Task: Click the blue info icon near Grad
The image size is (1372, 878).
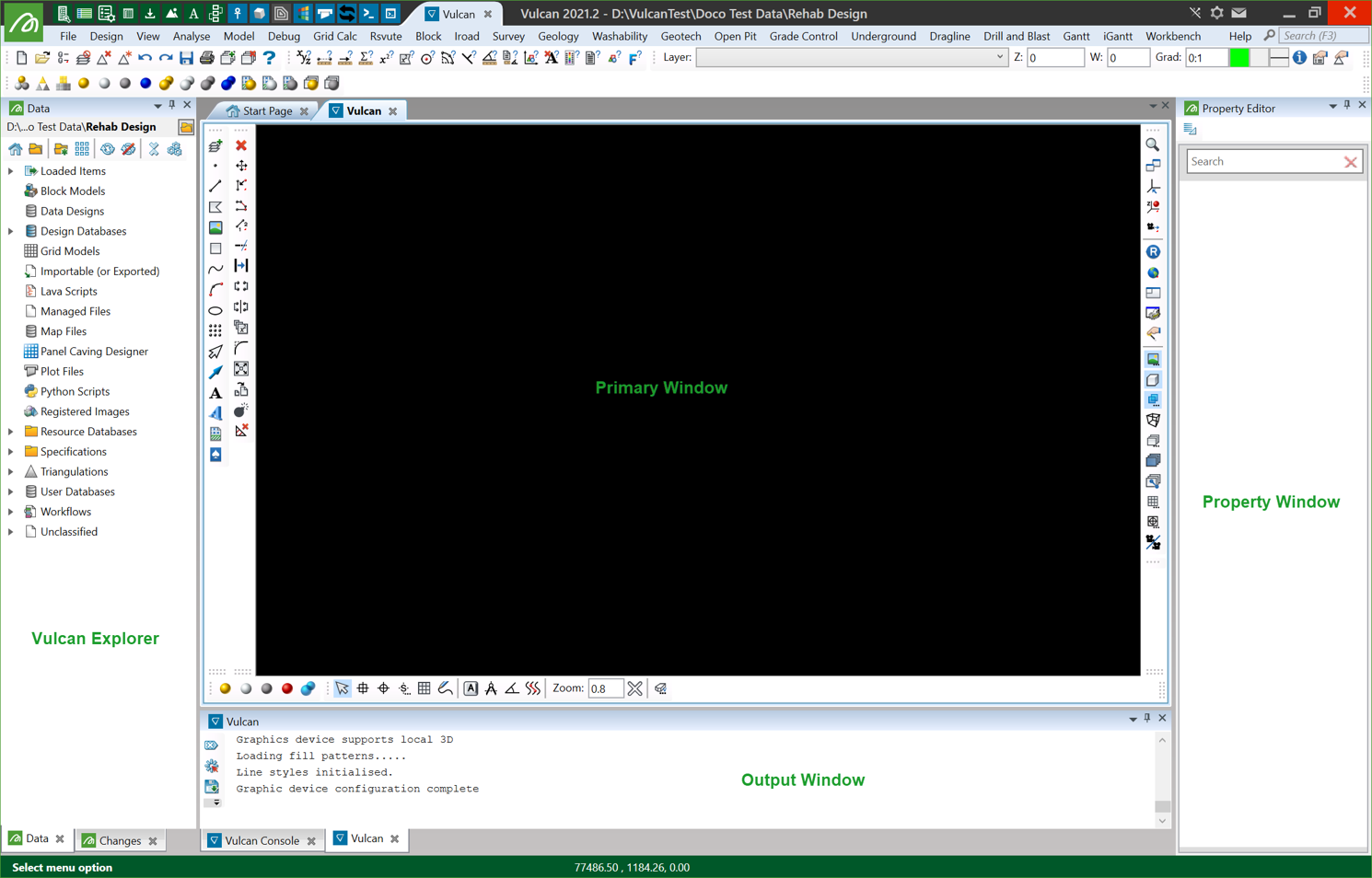Action: (1299, 57)
